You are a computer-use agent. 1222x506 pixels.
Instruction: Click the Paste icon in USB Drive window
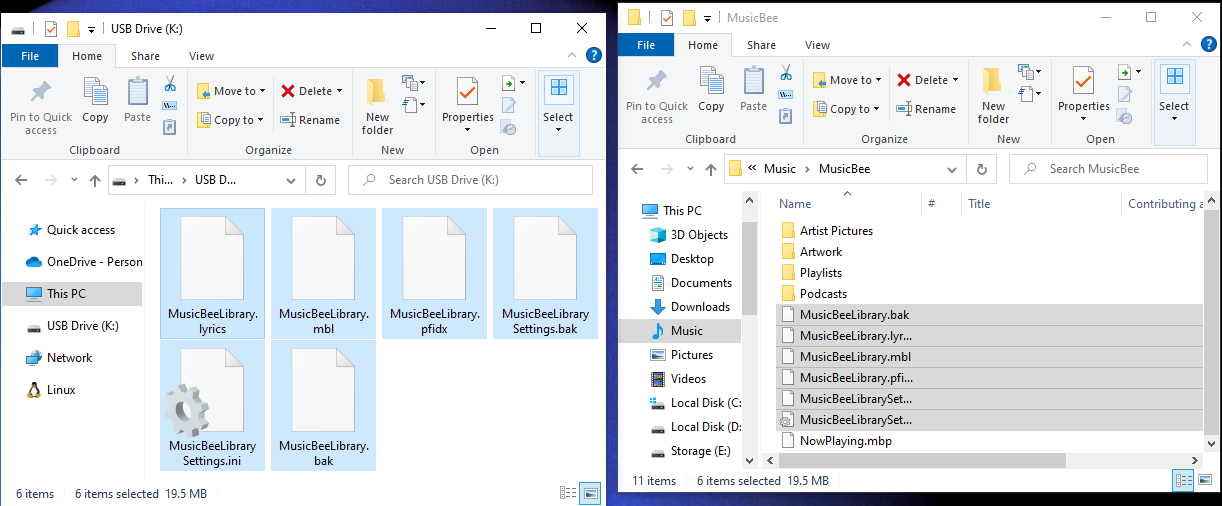[x=137, y=92]
